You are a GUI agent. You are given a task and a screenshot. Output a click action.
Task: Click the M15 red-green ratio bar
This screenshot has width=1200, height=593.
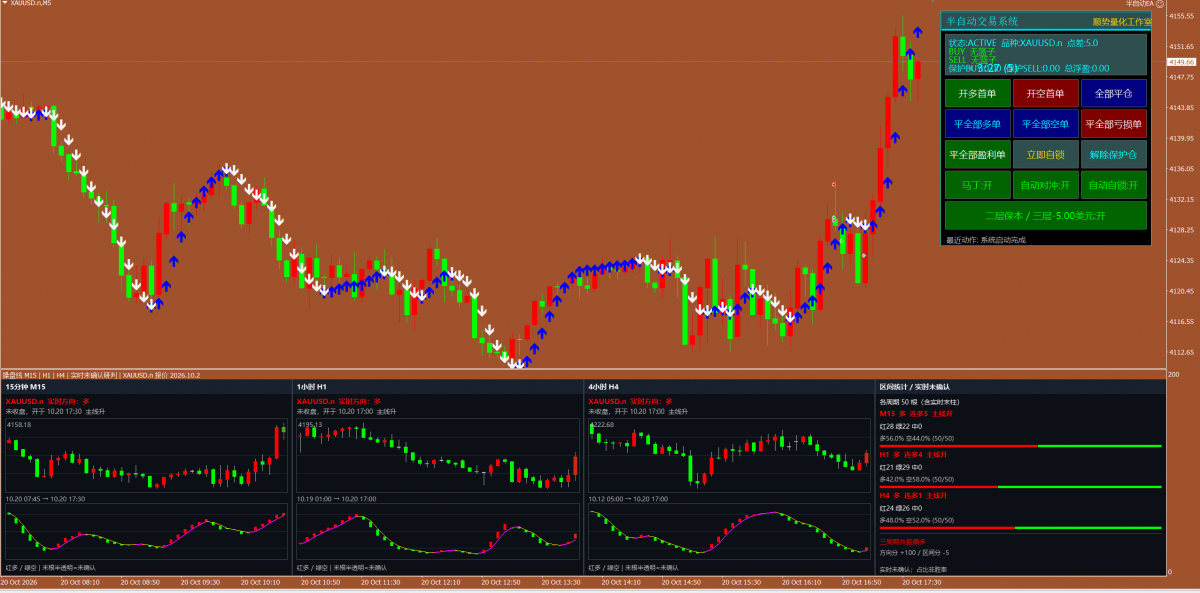click(x=1020, y=446)
